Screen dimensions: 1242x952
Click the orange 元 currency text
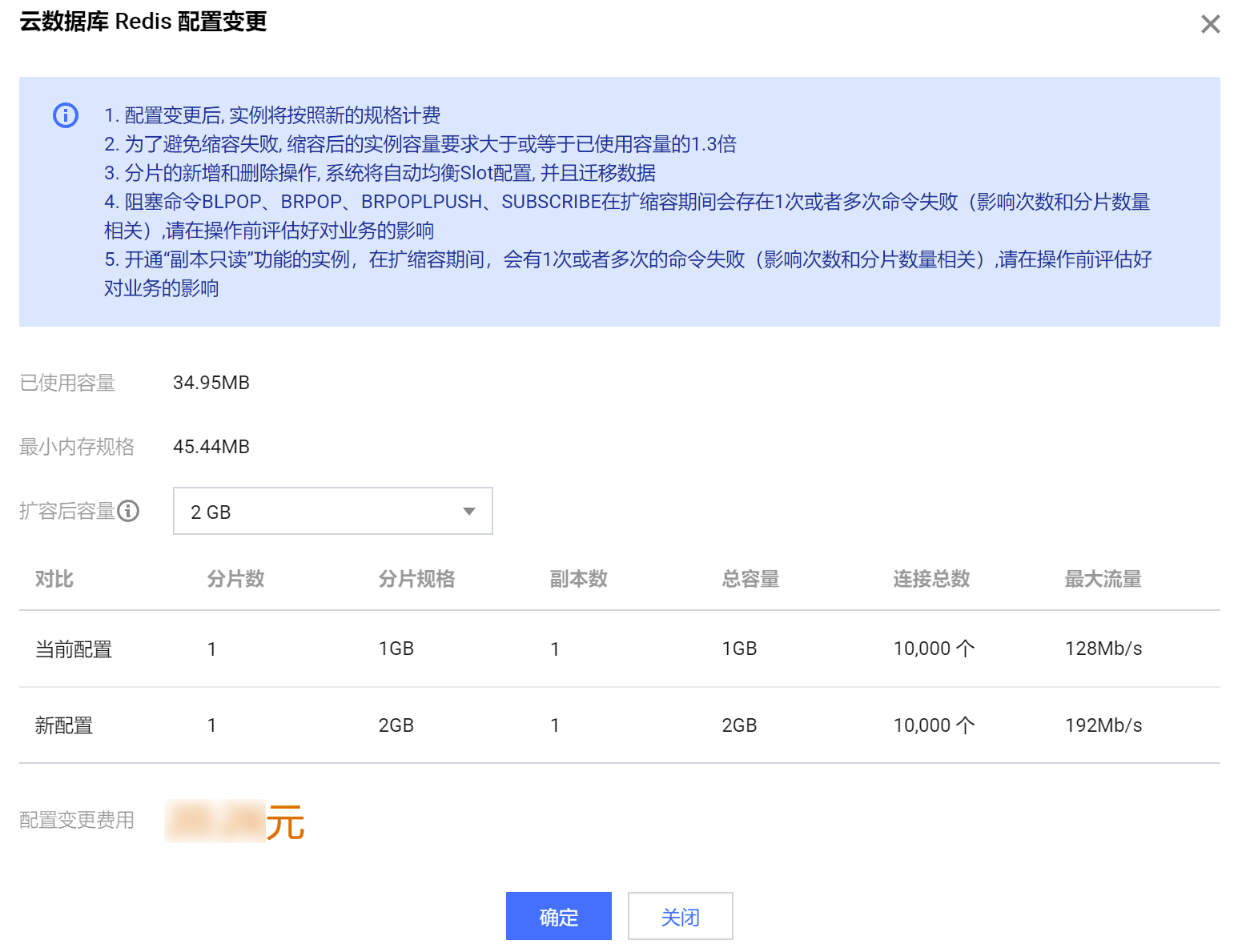[x=285, y=822]
